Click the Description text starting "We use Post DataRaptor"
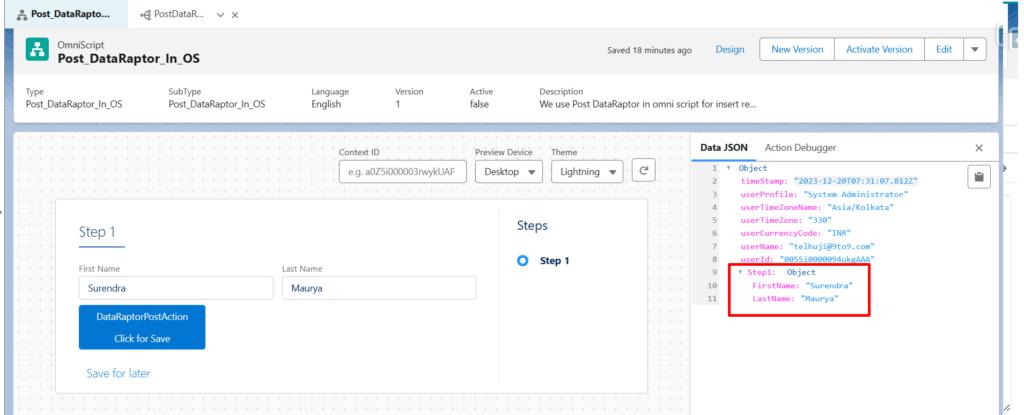The height and width of the screenshot is (415, 1024). tap(648, 104)
